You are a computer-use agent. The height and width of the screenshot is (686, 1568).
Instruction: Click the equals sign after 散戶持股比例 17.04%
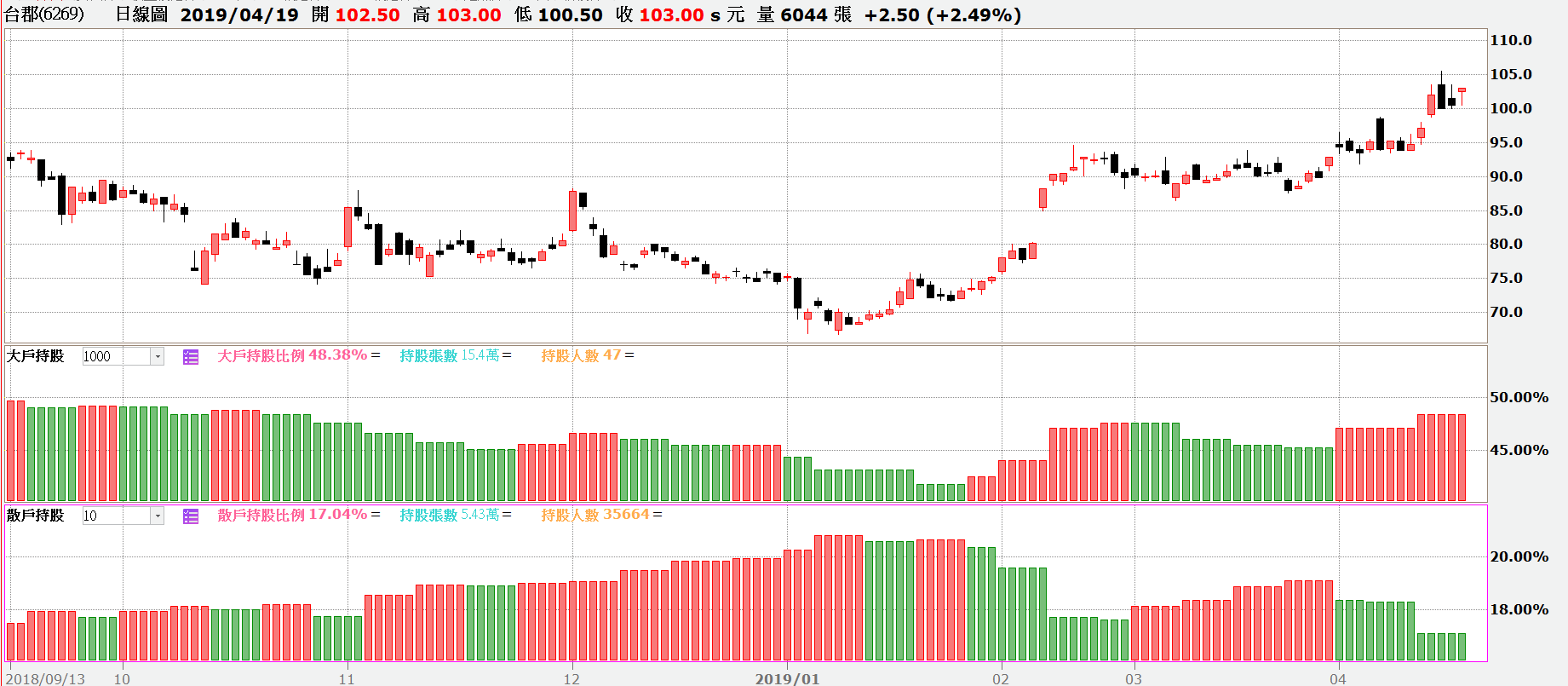376,515
